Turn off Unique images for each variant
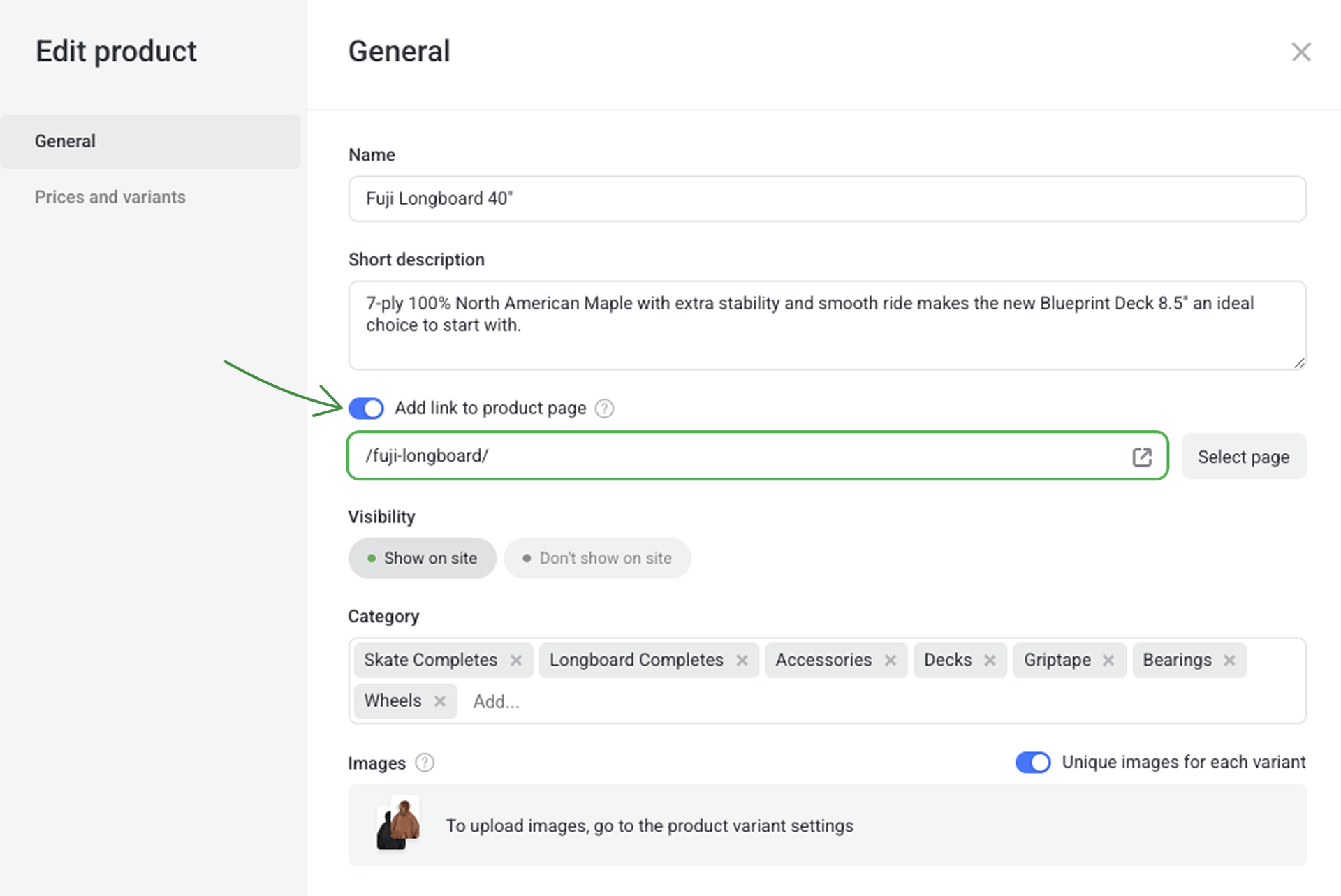The width and height of the screenshot is (1341, 896). pos(1032,762)
